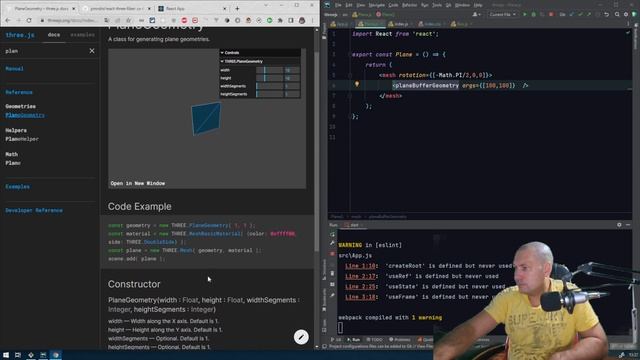Collapse THREE.PlaneGeometry folder in demo controls

pos(260,61)
